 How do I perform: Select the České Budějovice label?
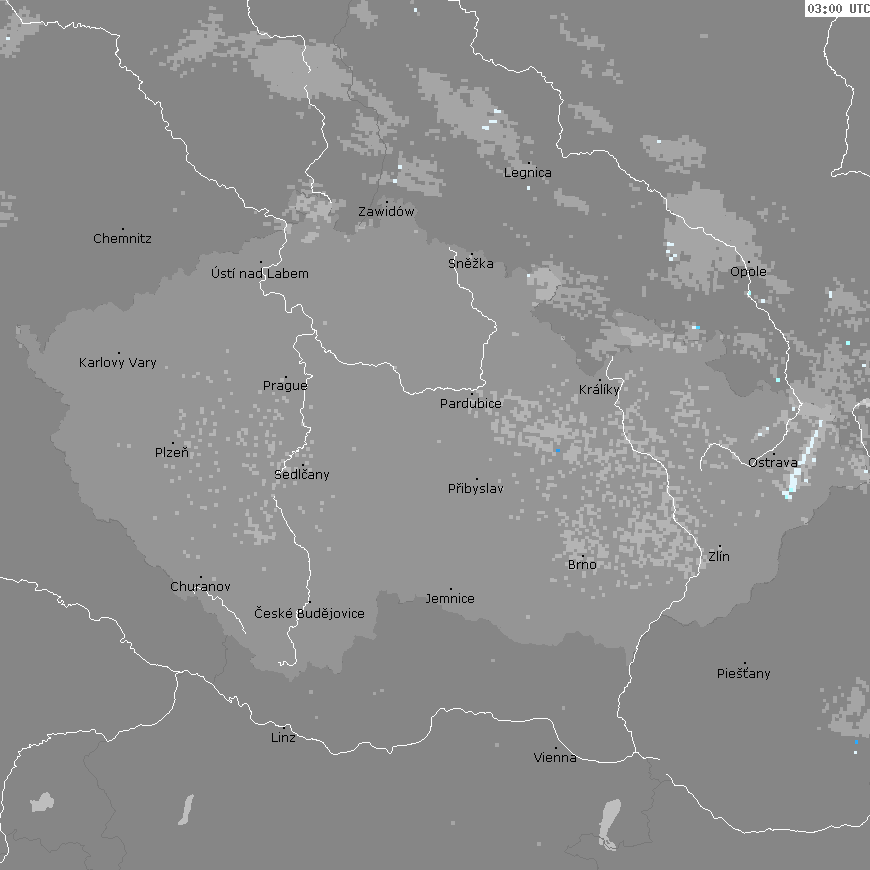click(x=309, y=613)
